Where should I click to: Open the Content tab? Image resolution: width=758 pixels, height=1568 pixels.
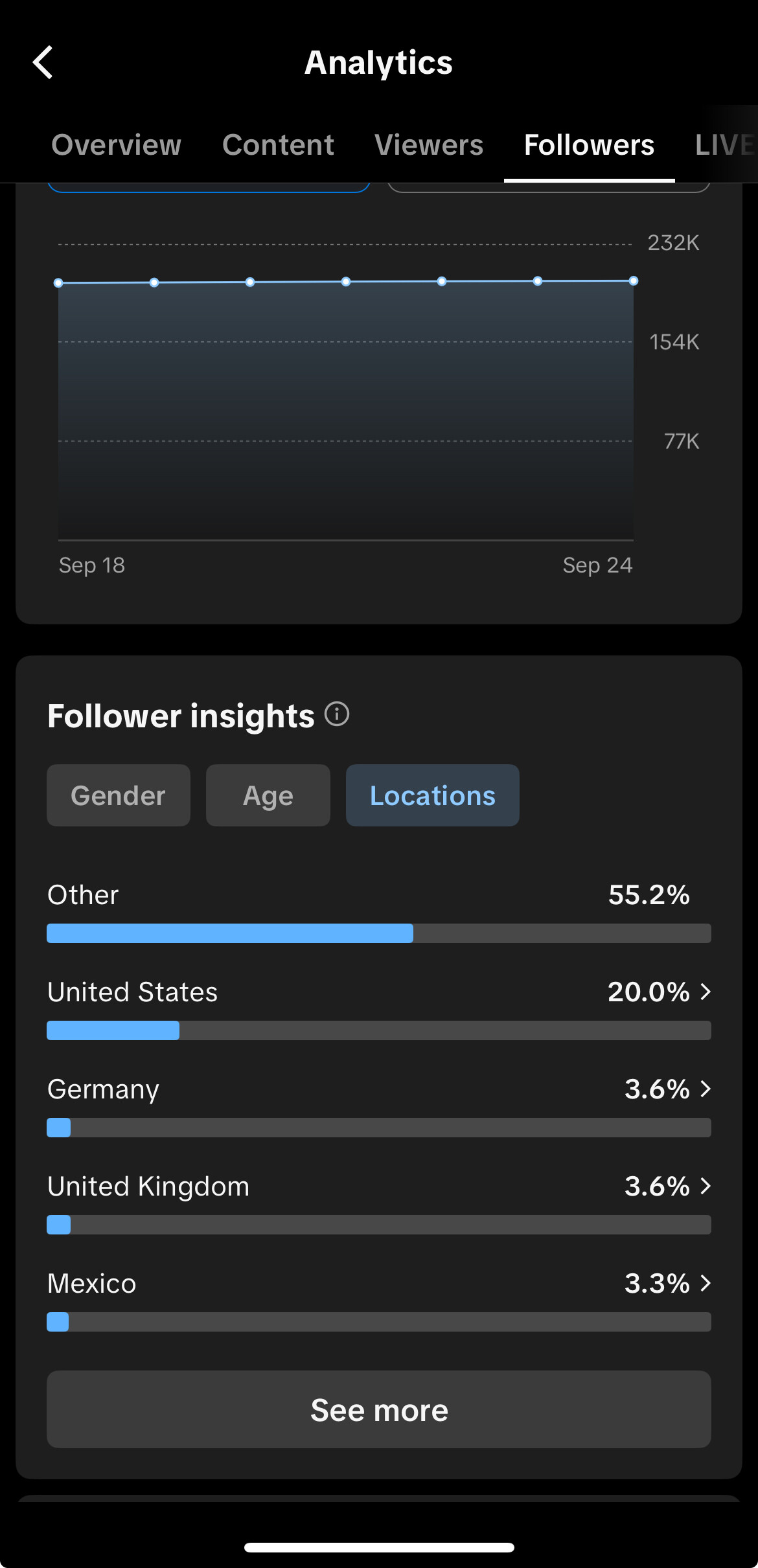click(278, 145)
